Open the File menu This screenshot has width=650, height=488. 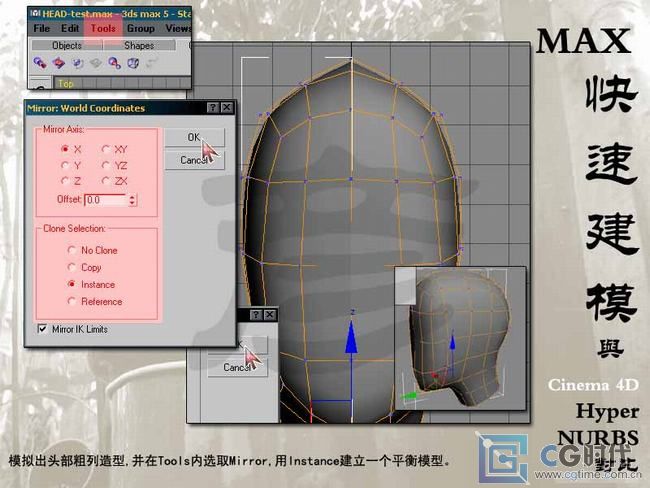[42, 28]
